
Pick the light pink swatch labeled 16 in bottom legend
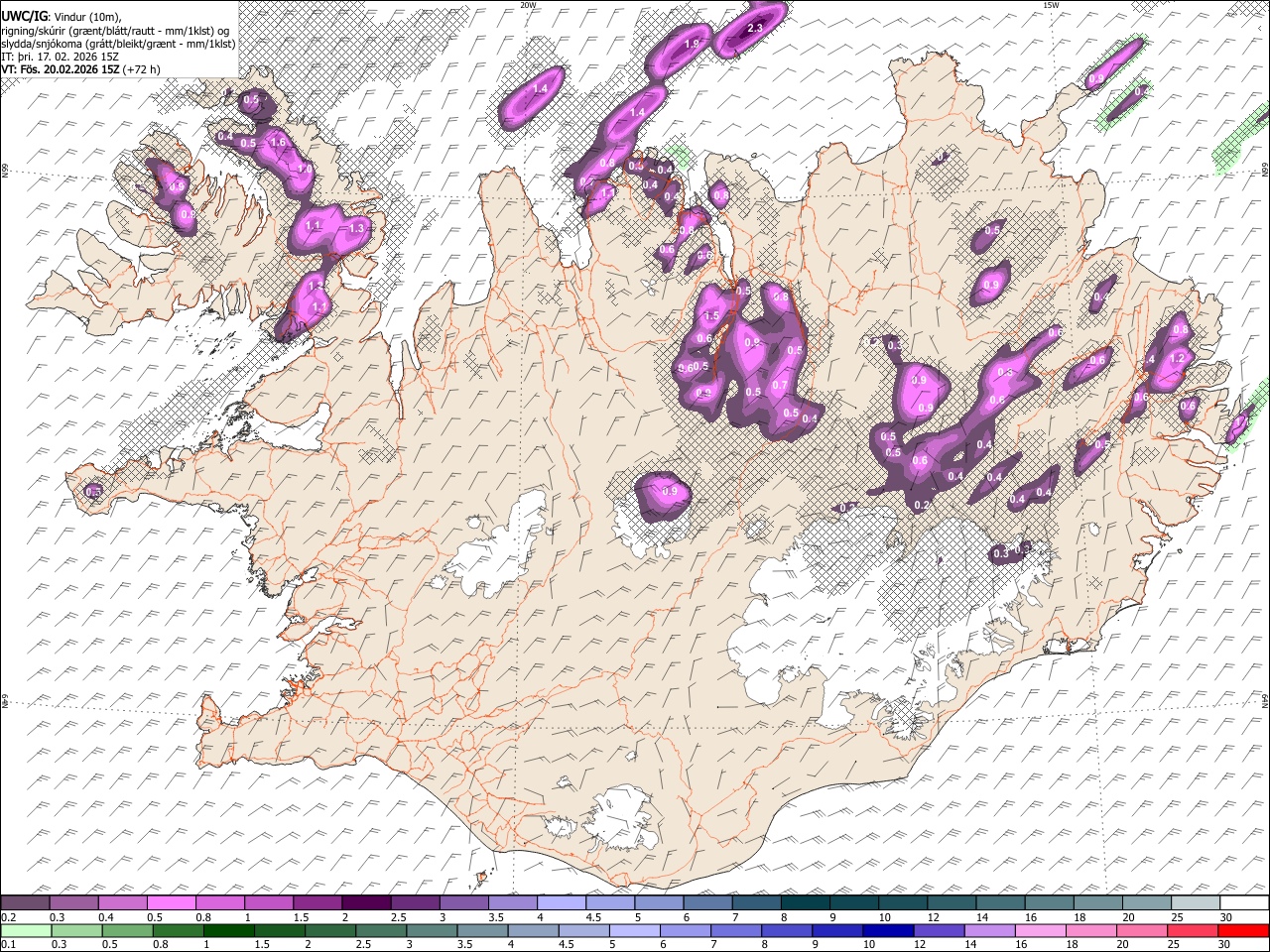[x=1040, y=930]
